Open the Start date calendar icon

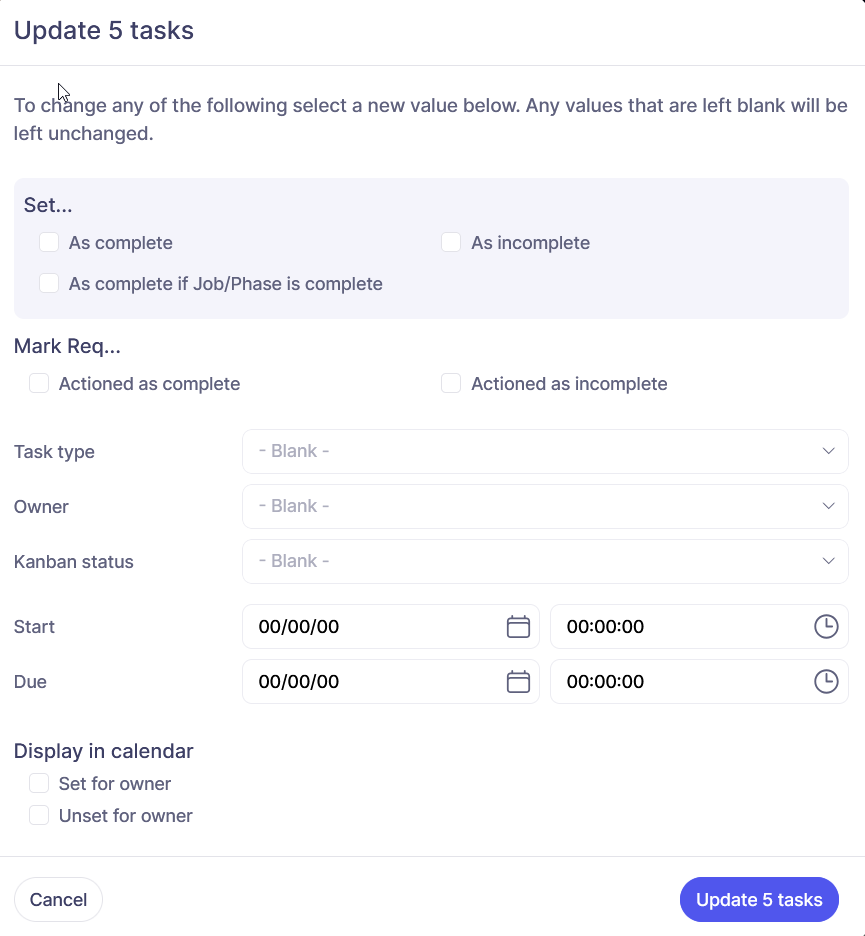coord(518,627)
